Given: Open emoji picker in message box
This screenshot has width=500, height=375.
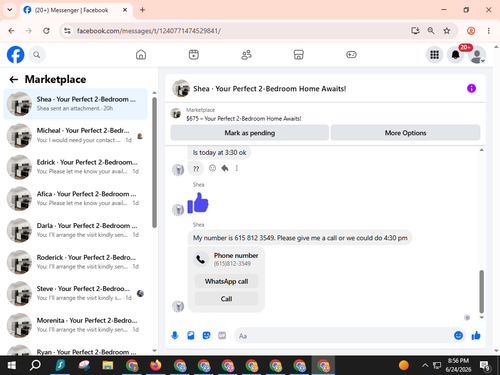Looking at the screenshot, I should [x=458, y=336].
